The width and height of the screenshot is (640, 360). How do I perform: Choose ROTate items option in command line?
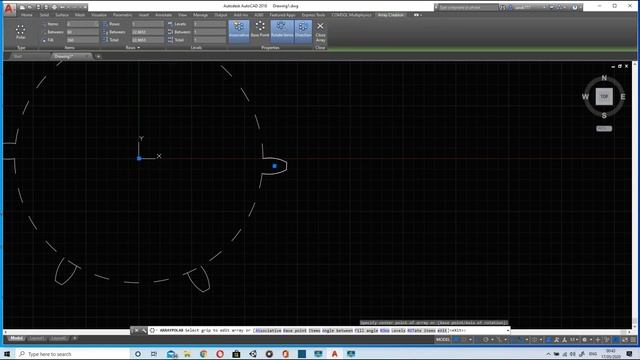coord(421,331)
